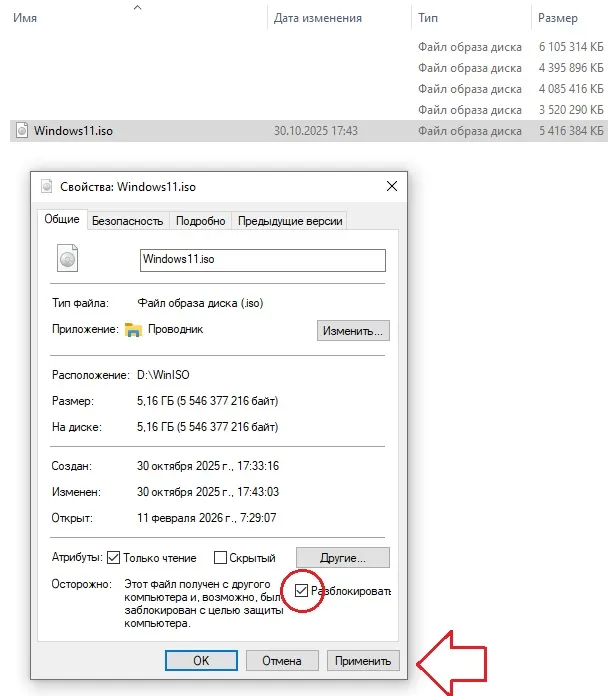
Task: Open the Другие... attributes button
Action: point(343,558)
